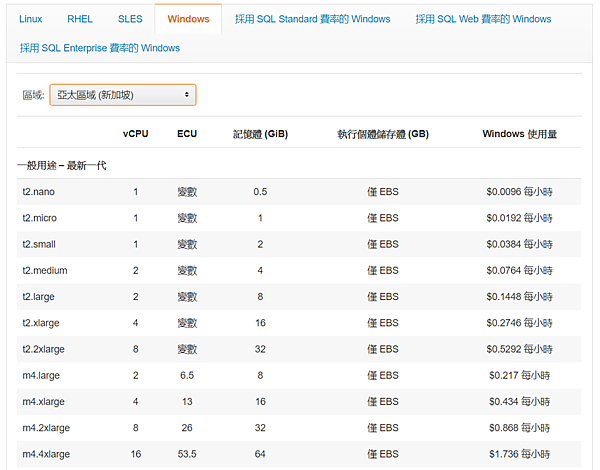Click the 記憶體 (GiB) column header

(x=260, y=134)
